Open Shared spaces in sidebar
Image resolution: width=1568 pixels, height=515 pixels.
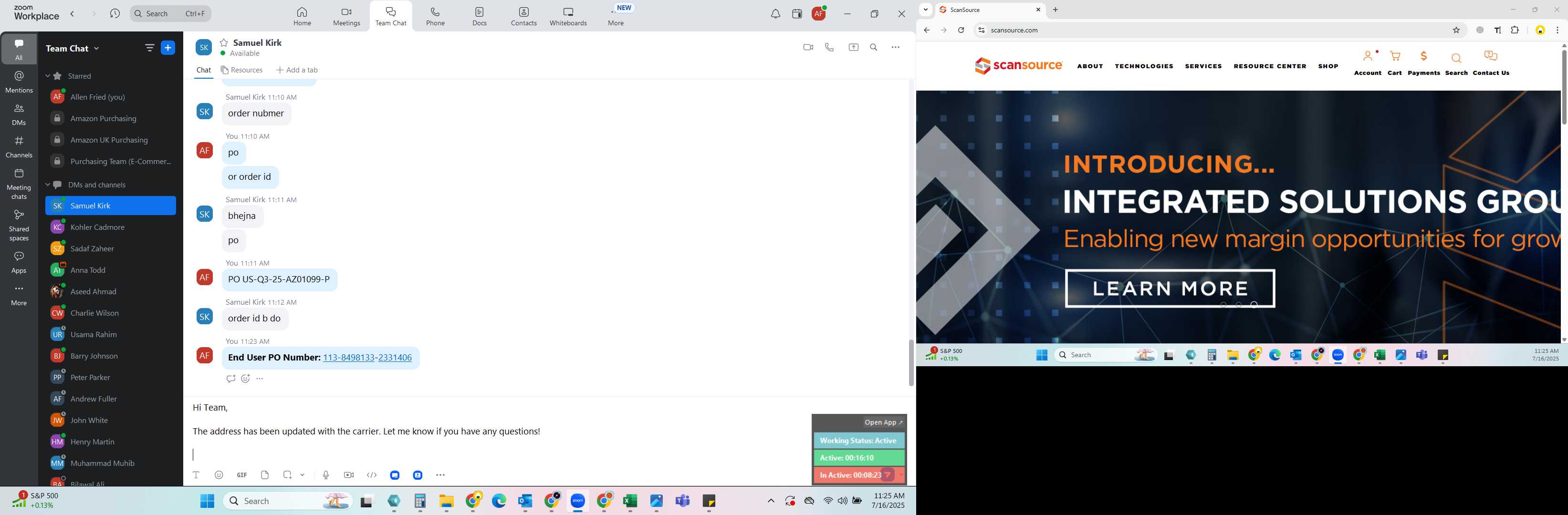point(19,225)
